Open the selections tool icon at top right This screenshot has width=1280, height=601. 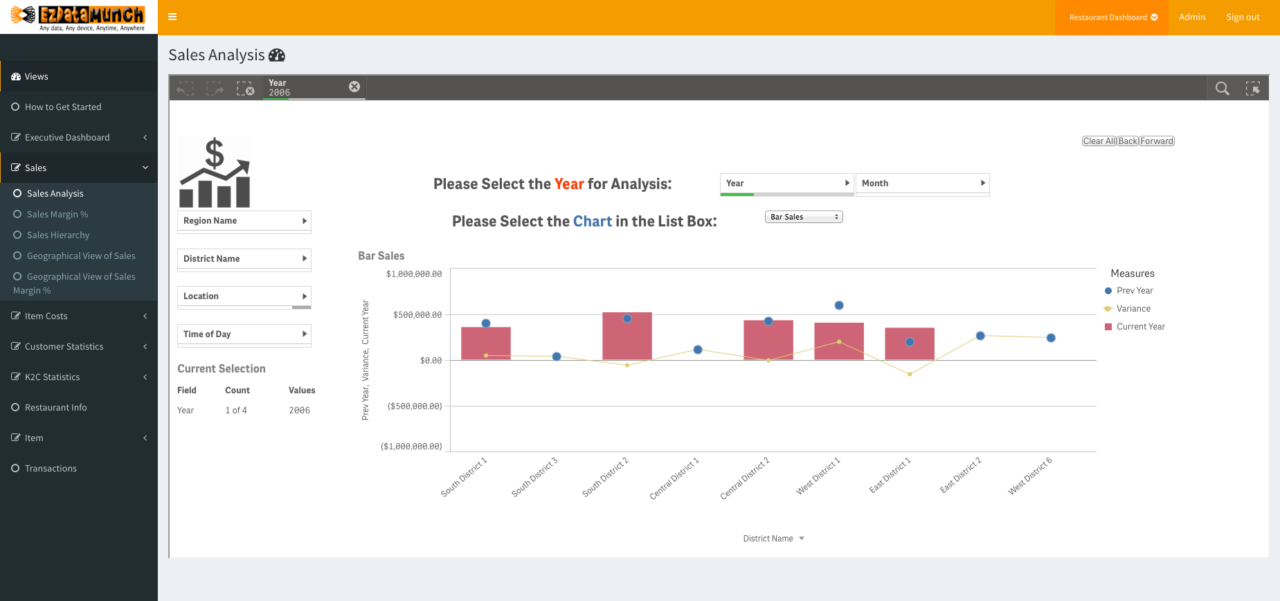pyautogui.click(x=1253, y=88)
